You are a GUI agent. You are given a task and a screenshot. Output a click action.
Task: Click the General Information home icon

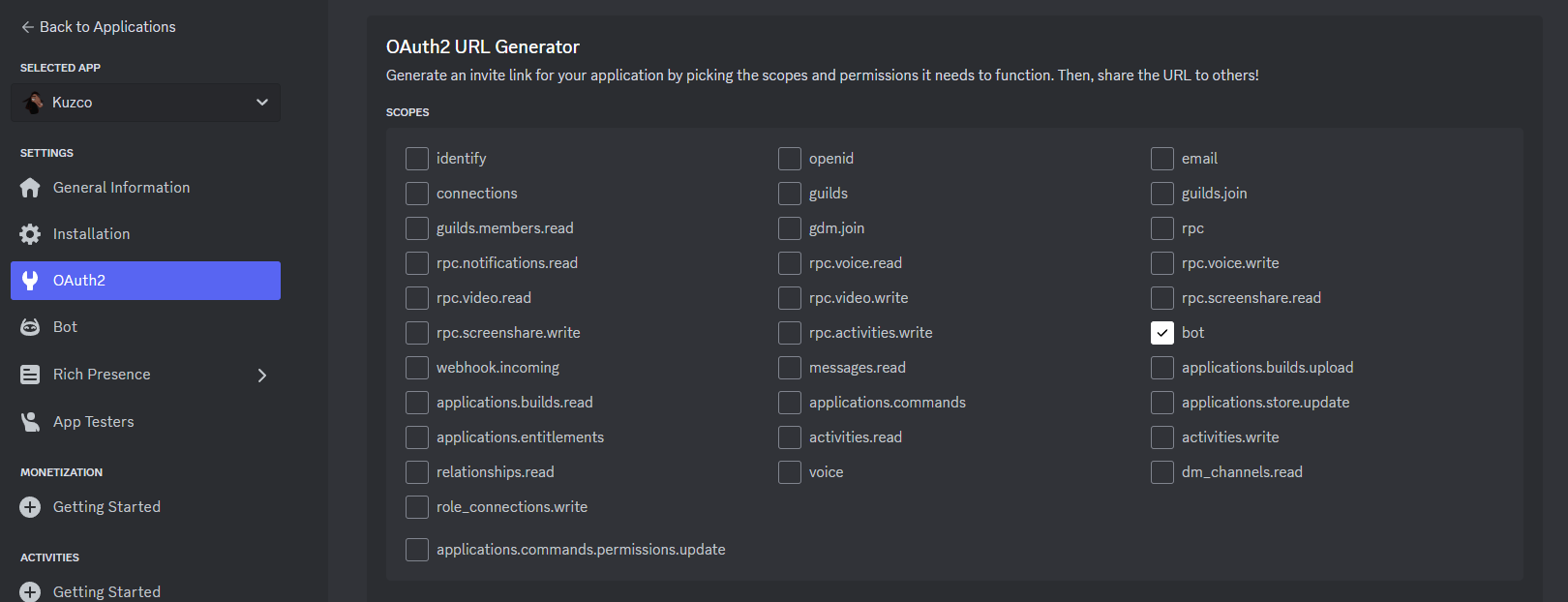click(30, 188)
